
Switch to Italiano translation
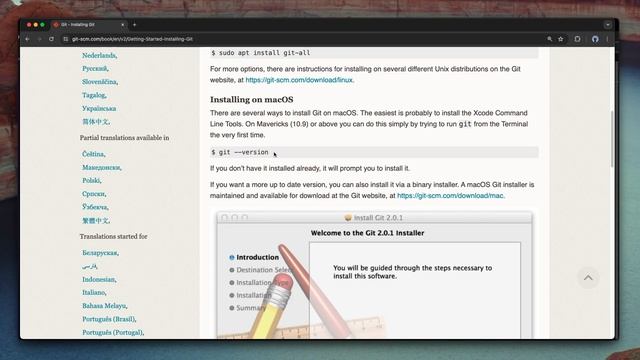(94, 293)
